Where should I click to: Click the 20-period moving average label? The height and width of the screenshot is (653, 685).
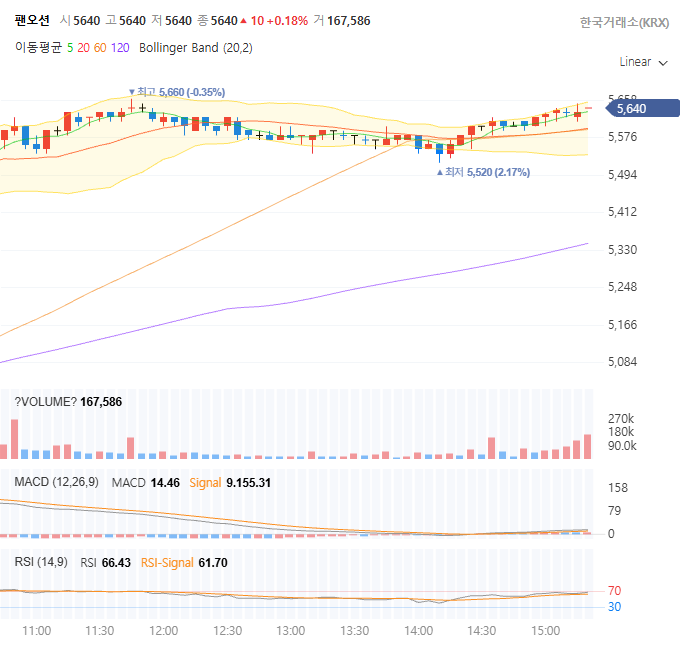pos(83,48)
